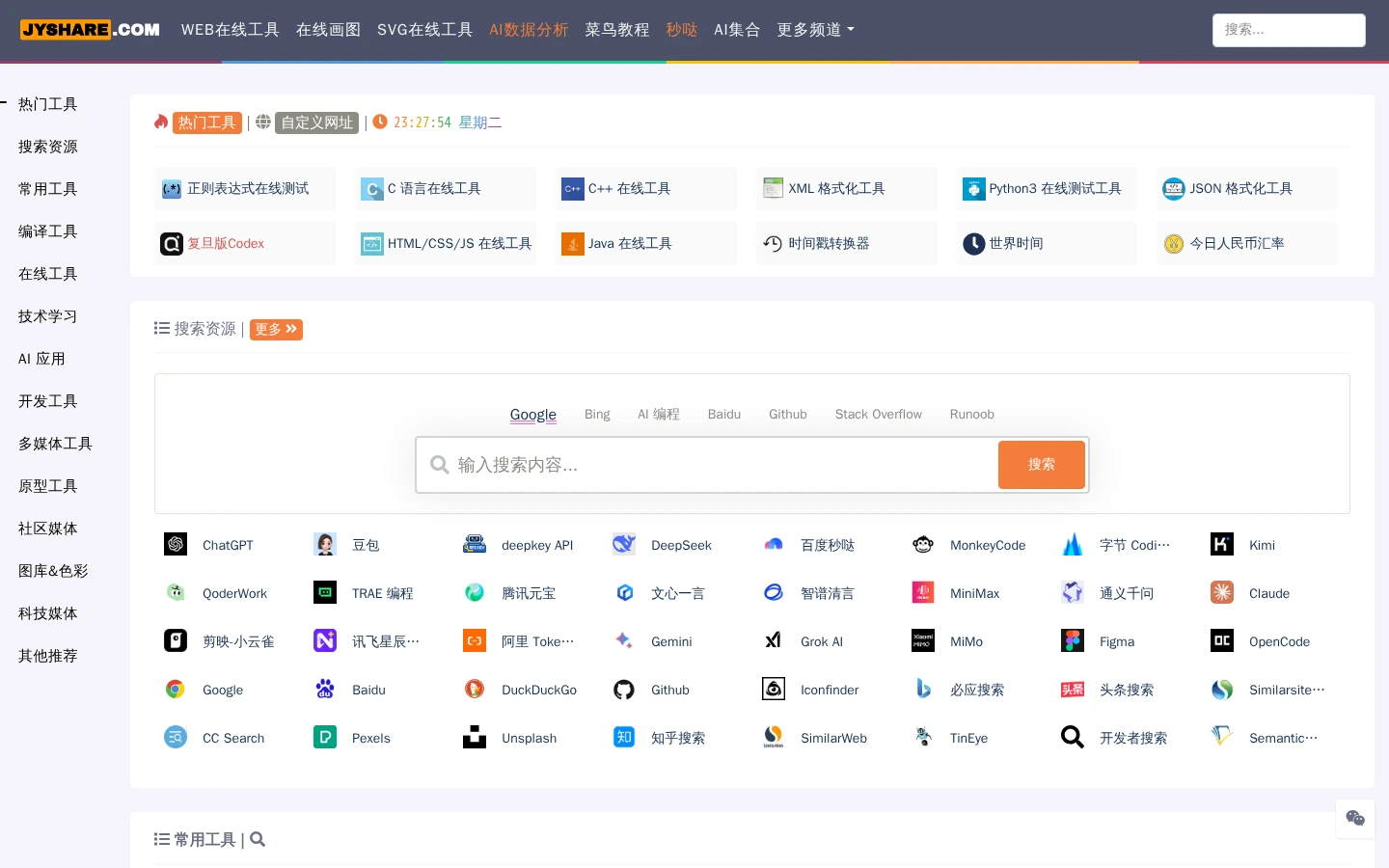Select the Bing search engine tab
The image size is (1389, 868).
coord(597,414)
